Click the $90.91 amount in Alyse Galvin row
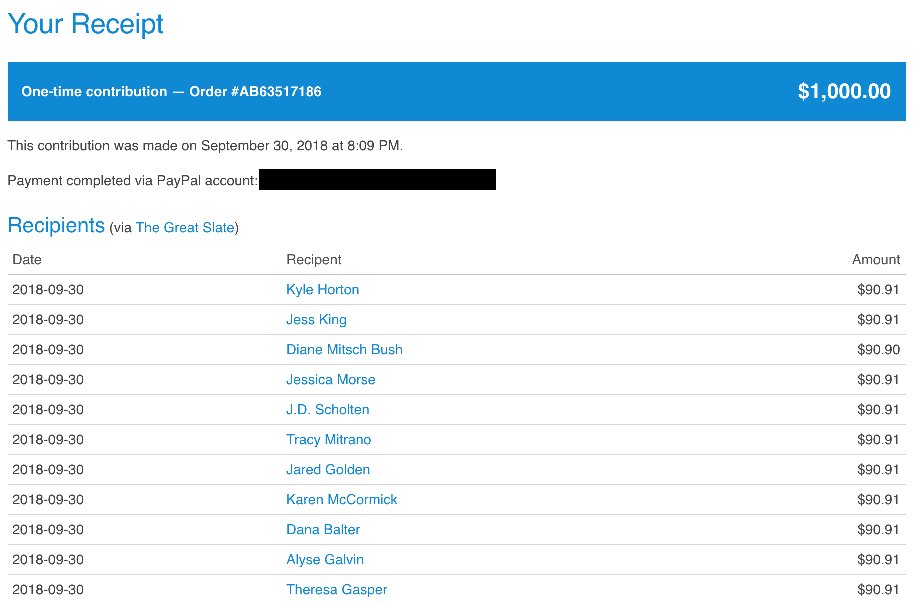Image resolution: width=922 pixels, height=605 pixels. pos(878,559)
